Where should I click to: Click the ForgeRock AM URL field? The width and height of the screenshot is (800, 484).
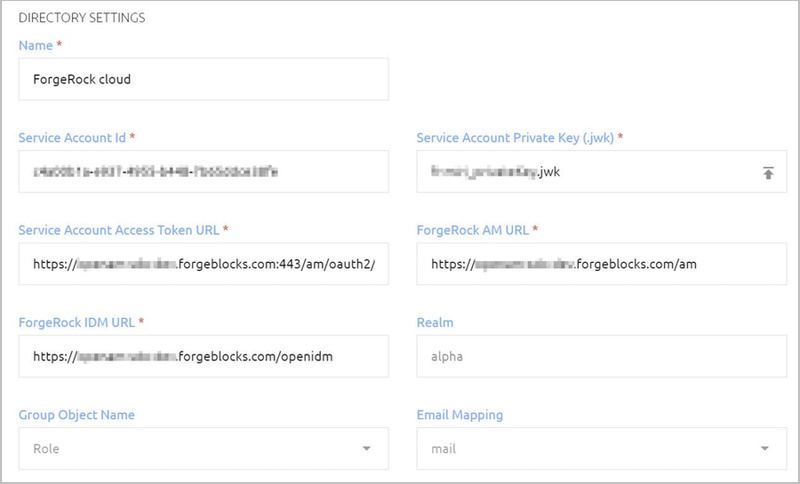602,264
